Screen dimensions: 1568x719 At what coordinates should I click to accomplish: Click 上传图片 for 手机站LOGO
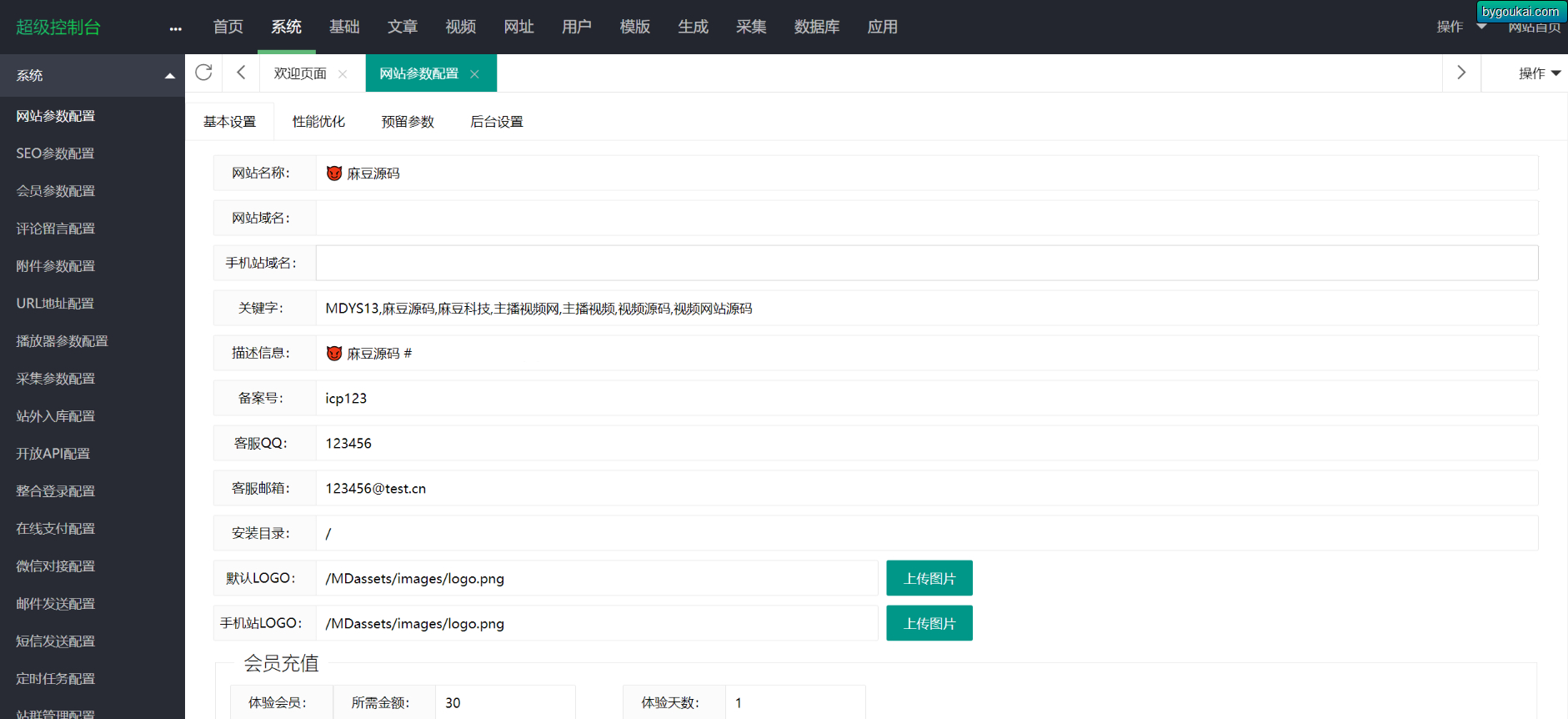pyautogui.click(x=929, y=623)
